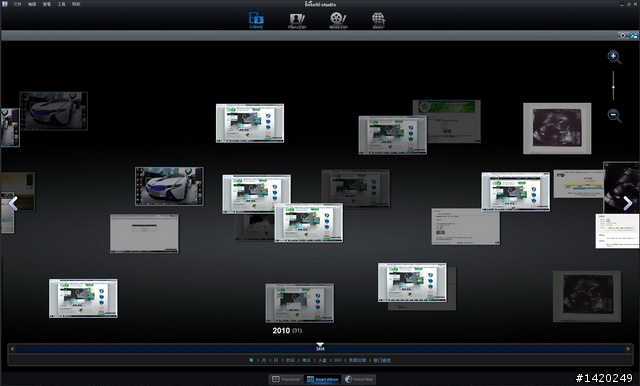The image size is (640, 386).
Task: Open the 文件 menu
Action: pyautogui.click(x=17, y=4)
